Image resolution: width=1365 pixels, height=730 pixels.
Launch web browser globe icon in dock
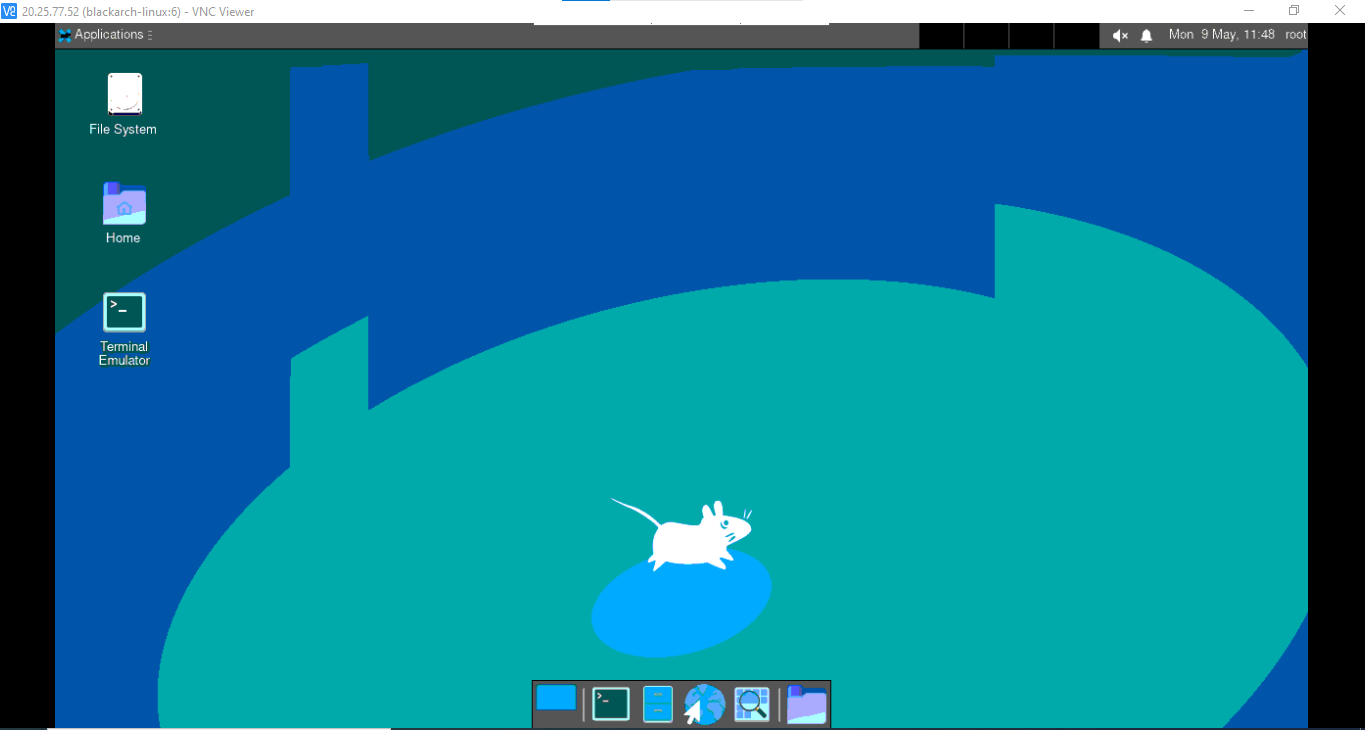click(x=704, y=704)
